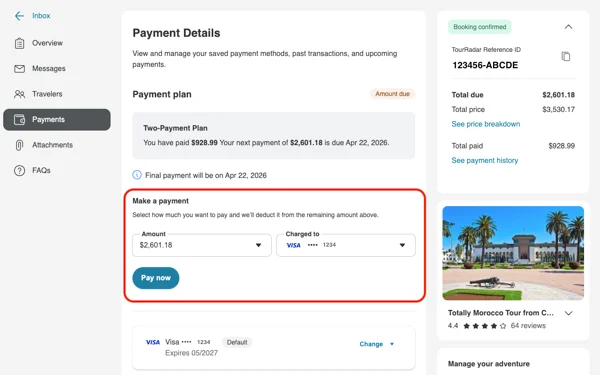Open the Charged to card dropdown

click(346, 245)
